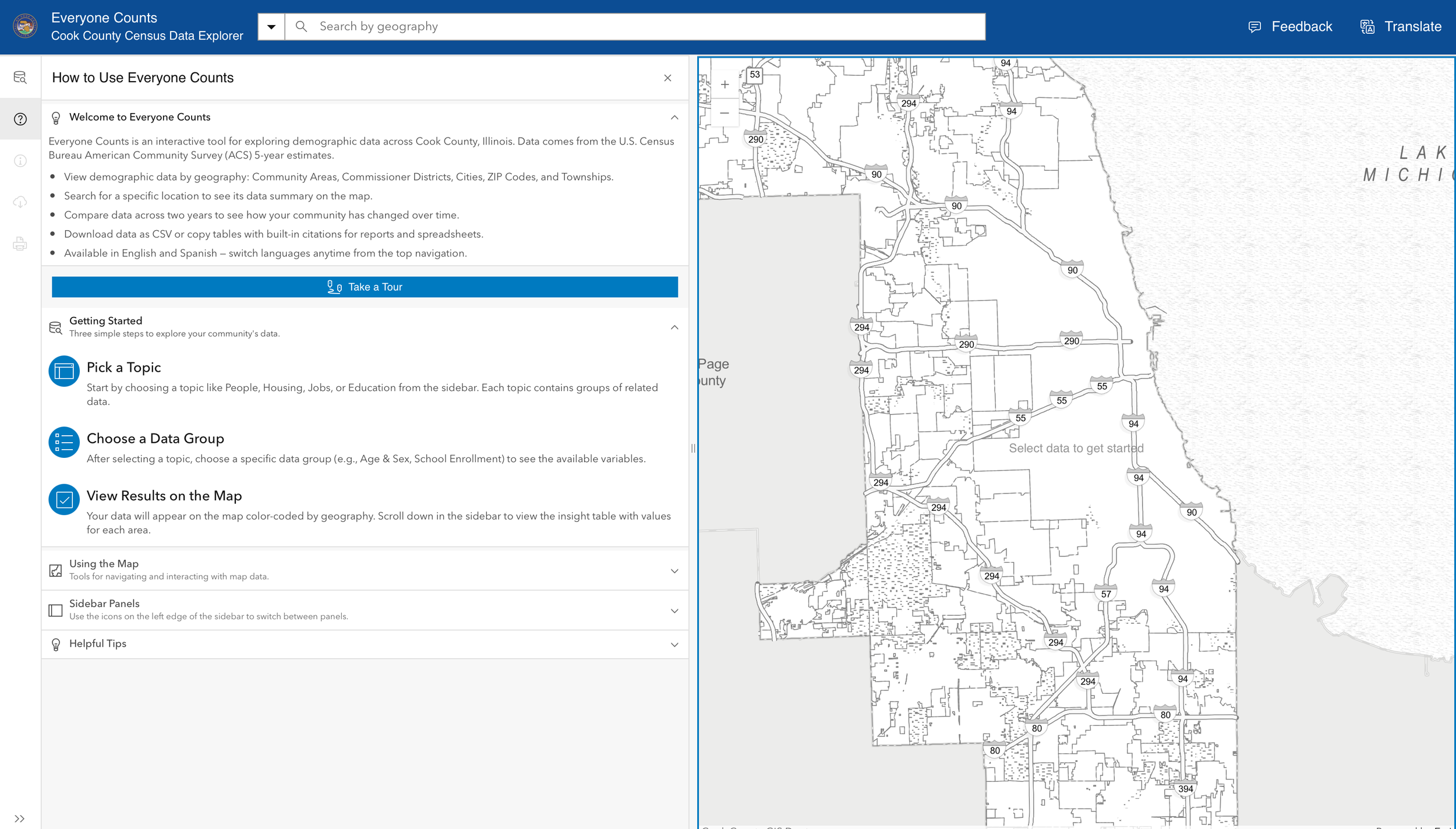Open the print panel via the printer icon

pyautogui.click(x=20, y=244)
